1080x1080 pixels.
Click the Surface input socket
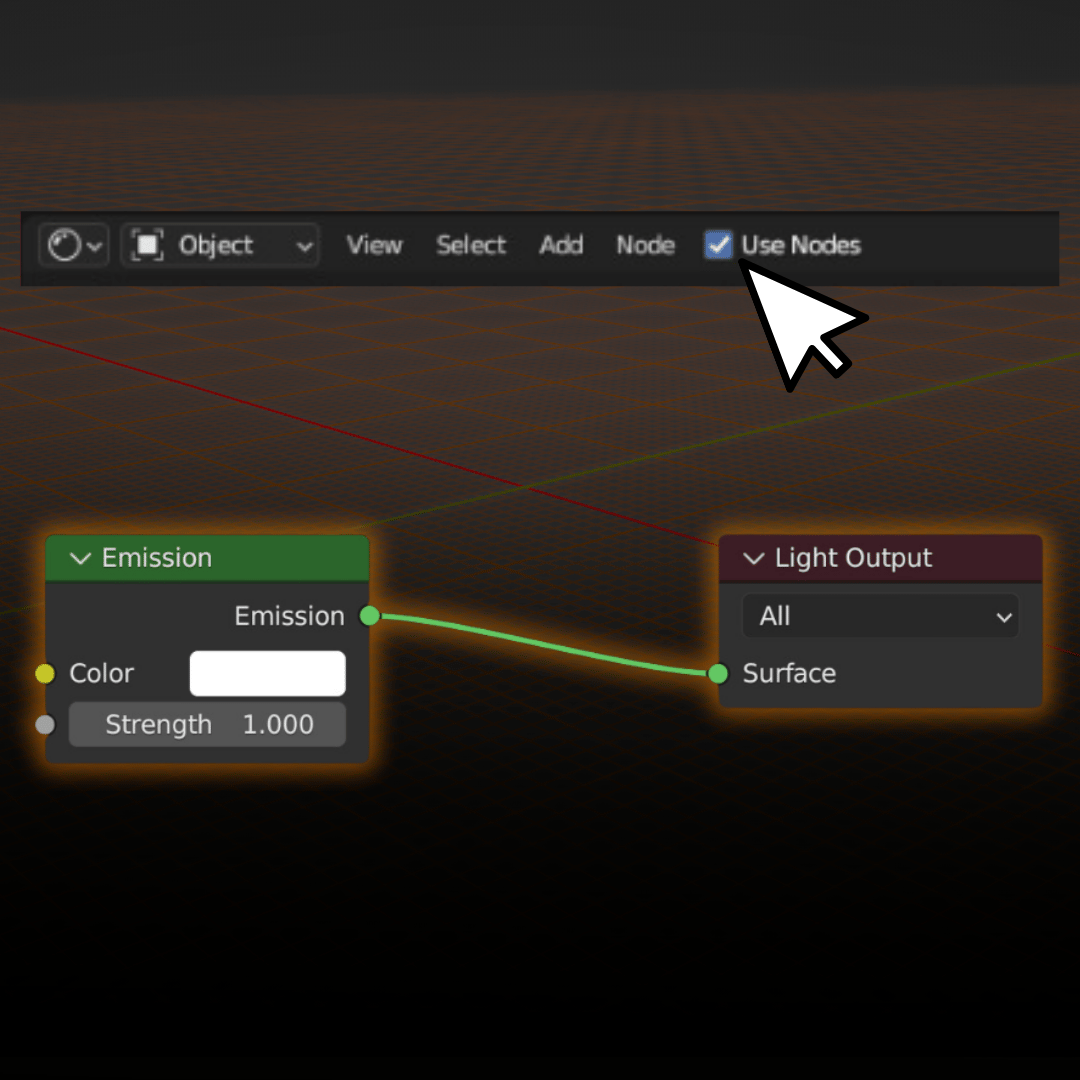[718, 674]
